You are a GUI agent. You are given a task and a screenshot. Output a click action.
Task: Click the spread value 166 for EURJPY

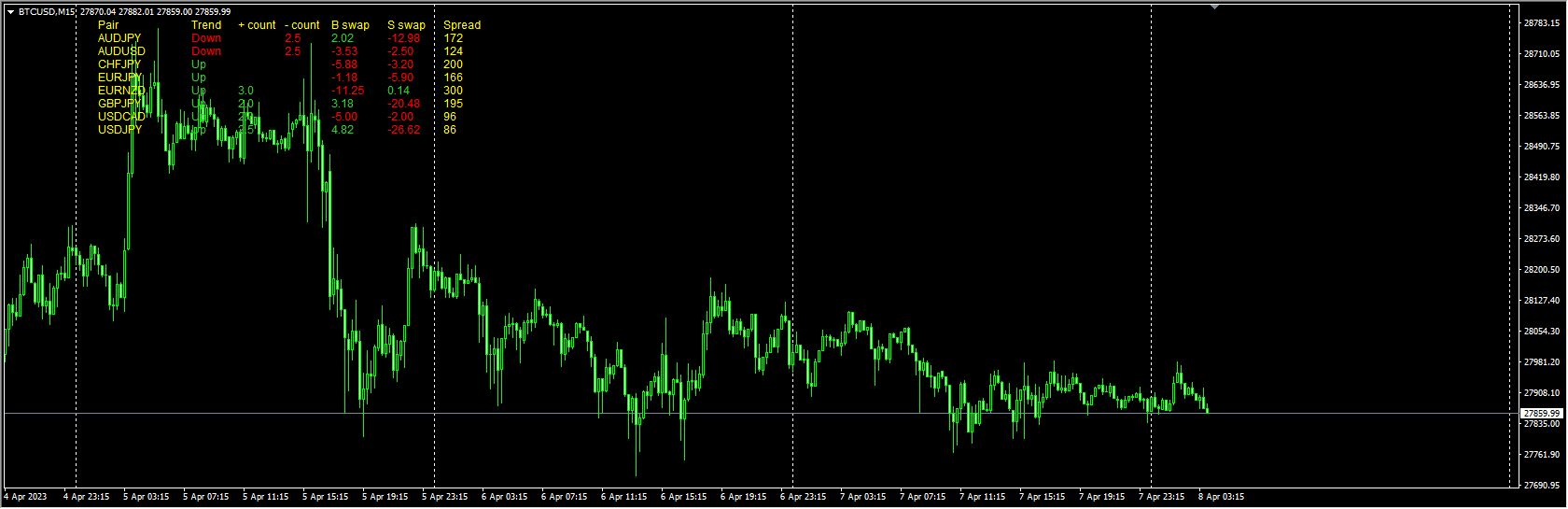click(454, 78)
